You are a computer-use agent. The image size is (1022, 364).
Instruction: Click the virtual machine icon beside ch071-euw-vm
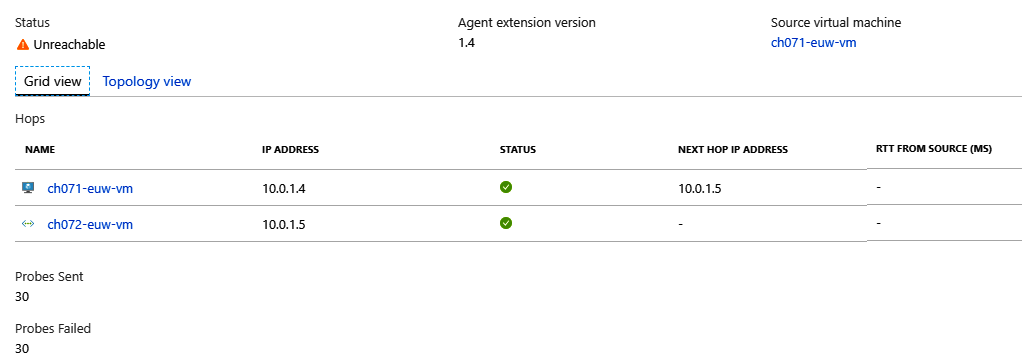(x=27, y=188)
